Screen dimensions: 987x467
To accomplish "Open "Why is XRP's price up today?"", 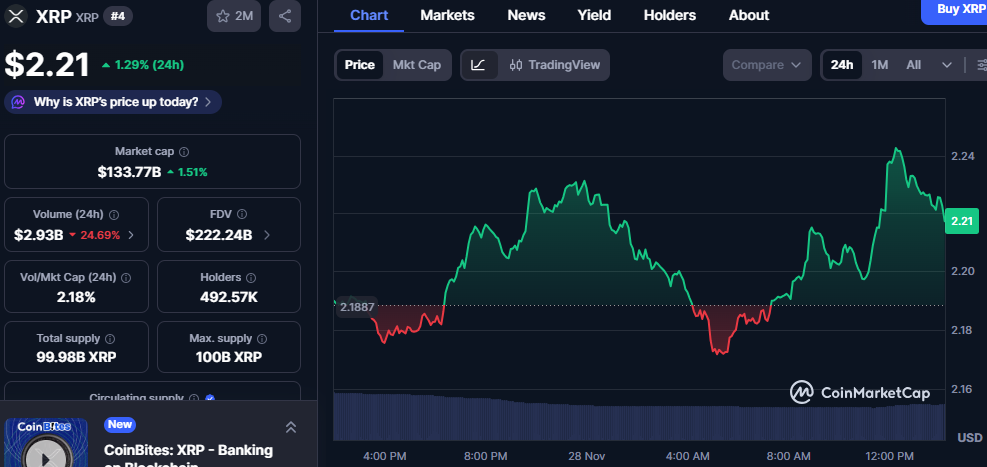I will pos(113,102).
